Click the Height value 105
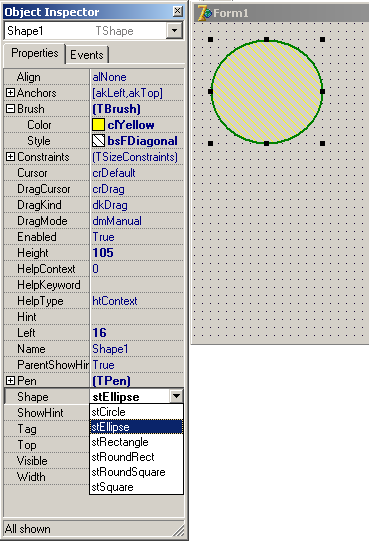The width and height of the screenshot is (369, 541). tap(103, 253)
